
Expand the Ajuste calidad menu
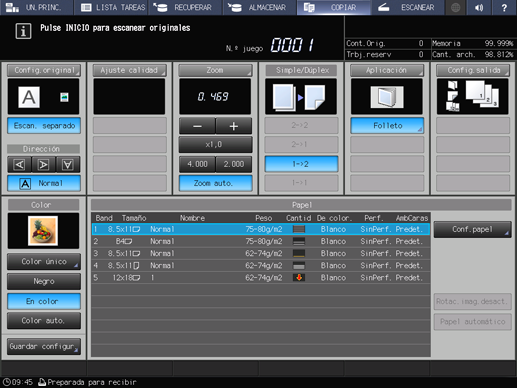click(130, 70)
